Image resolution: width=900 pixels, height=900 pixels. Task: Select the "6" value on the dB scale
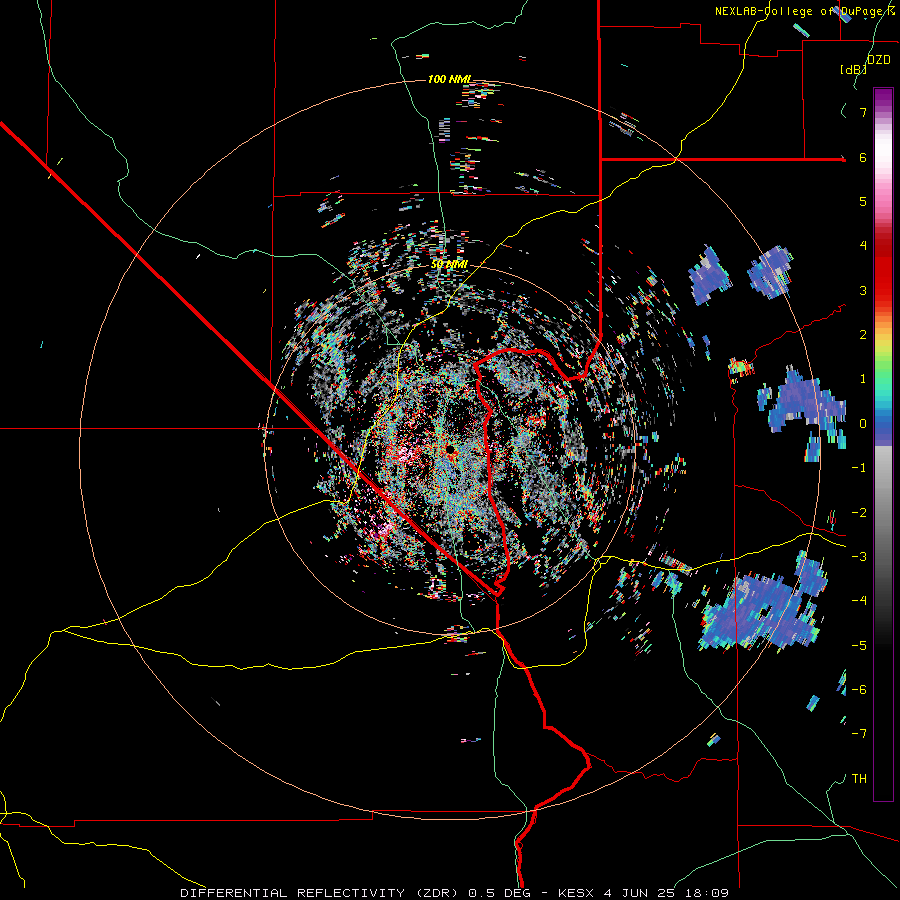(x=863, y=157)
